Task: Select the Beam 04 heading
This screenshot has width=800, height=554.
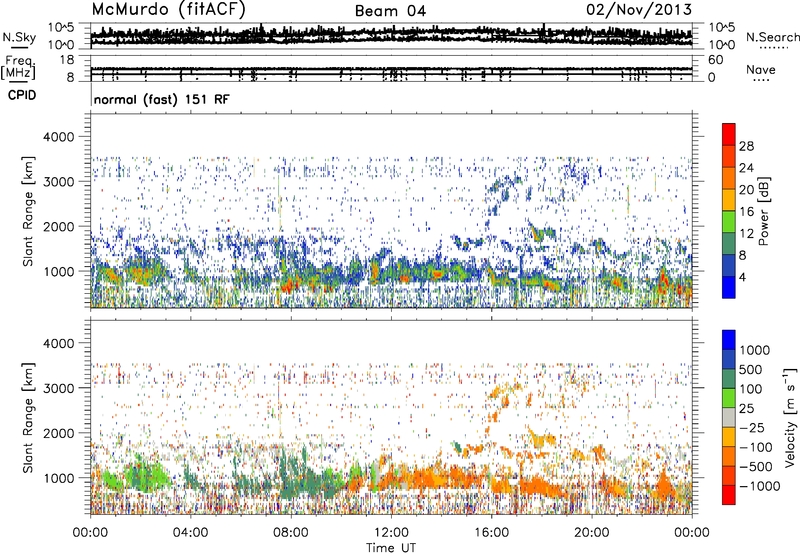Action: (x=390, y=11)
